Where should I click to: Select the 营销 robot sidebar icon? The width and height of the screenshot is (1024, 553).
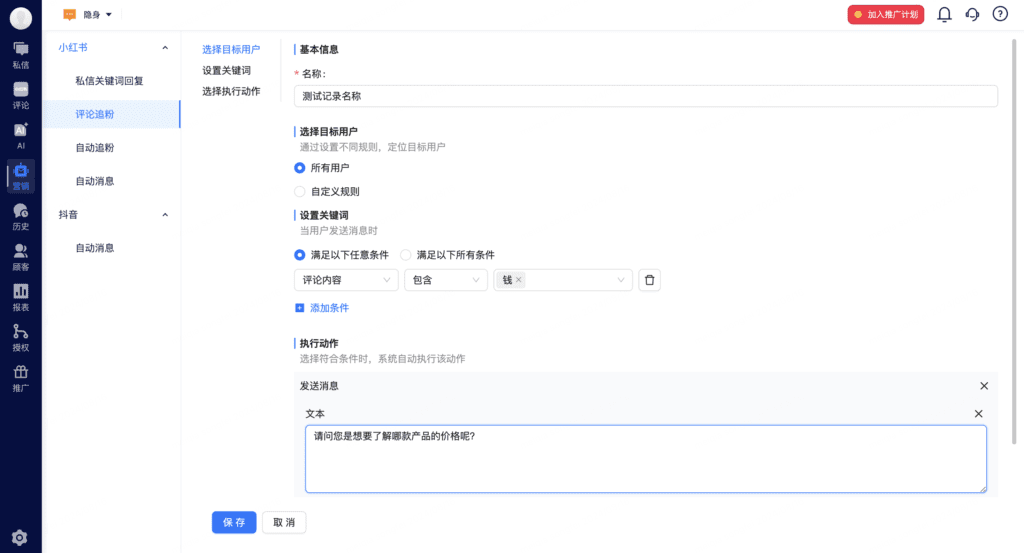21,176
